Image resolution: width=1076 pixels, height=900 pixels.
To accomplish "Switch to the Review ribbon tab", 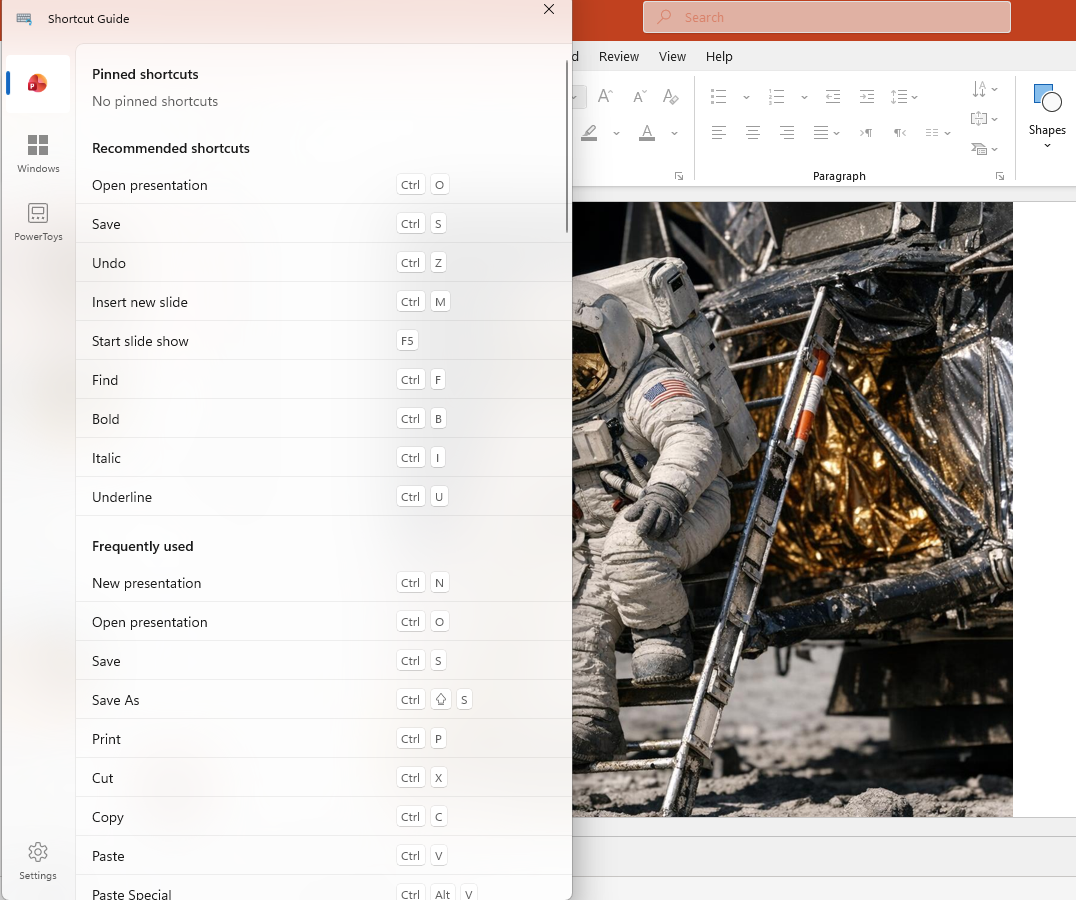I will 618,56.
